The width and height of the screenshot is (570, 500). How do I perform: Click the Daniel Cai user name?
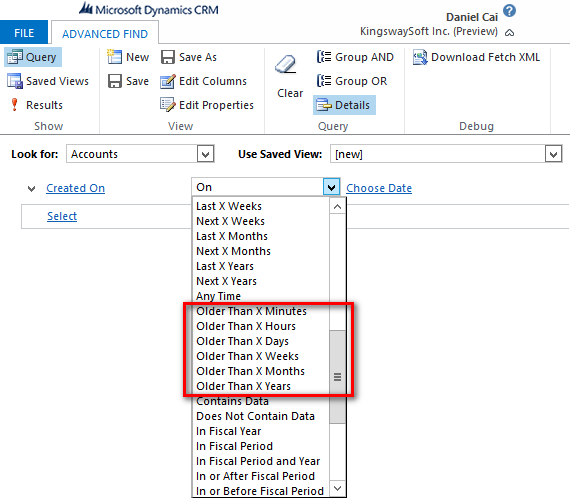coord(471,17)
